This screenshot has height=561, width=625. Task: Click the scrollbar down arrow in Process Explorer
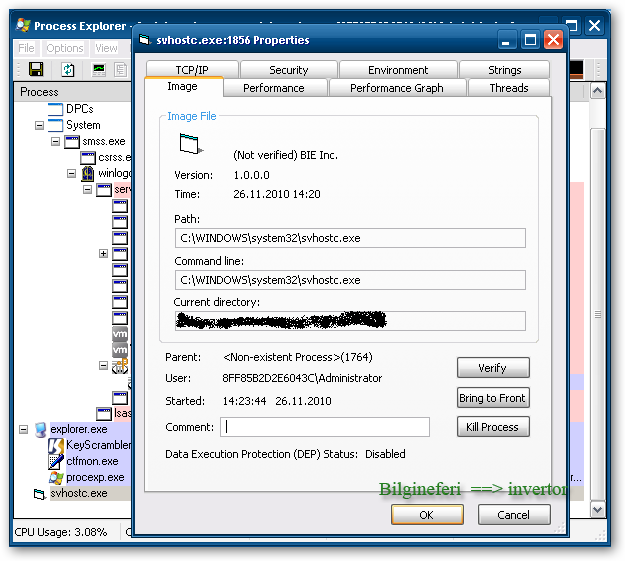(x=597, y=509)
